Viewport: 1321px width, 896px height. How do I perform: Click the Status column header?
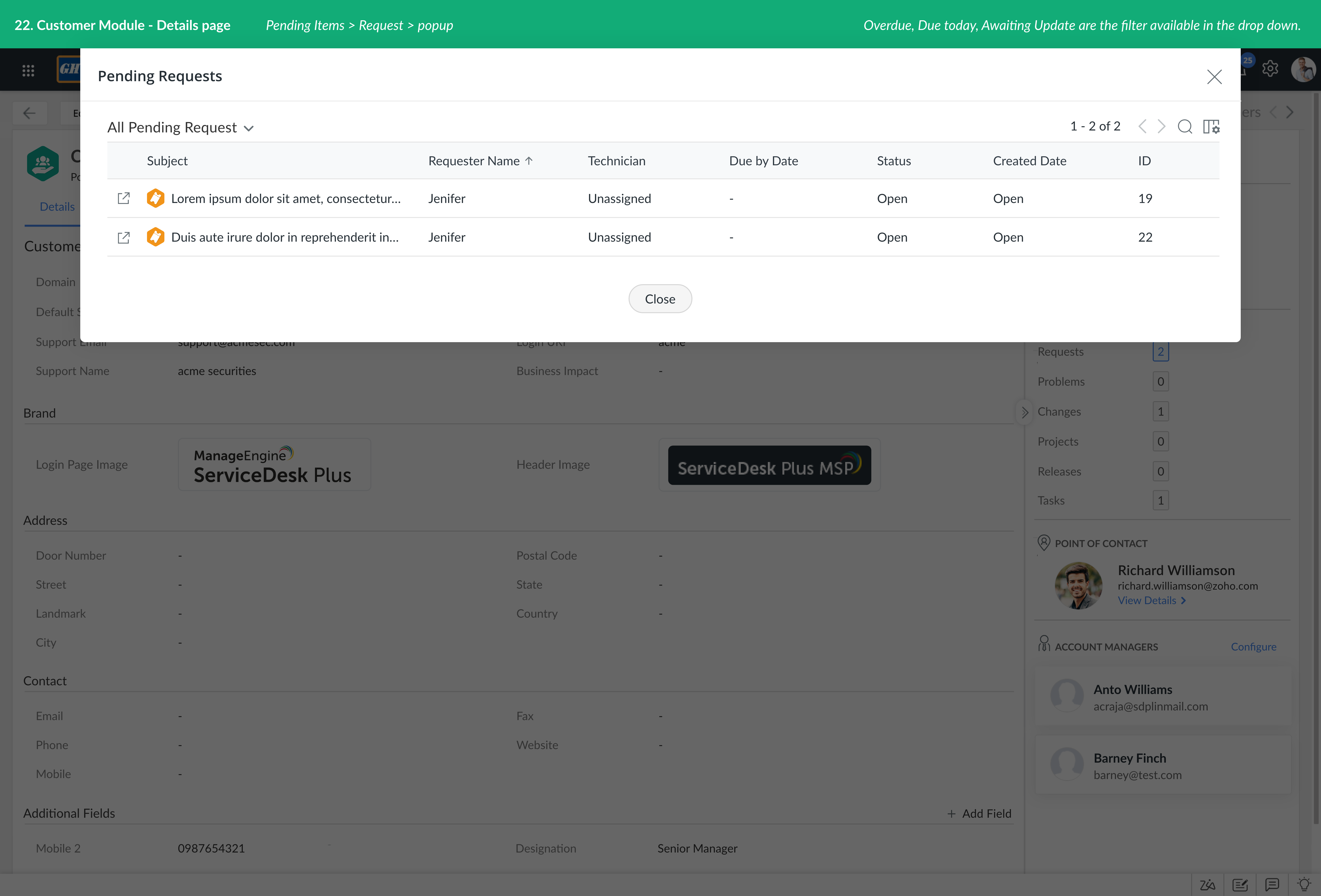(894, 161)
